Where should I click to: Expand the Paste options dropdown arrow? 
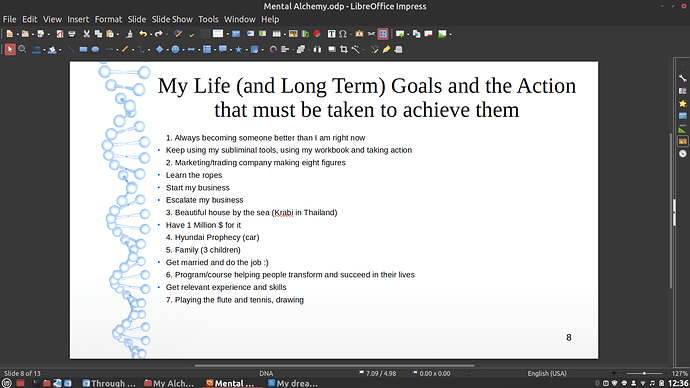pyautogui.click(x=117, y=34)
